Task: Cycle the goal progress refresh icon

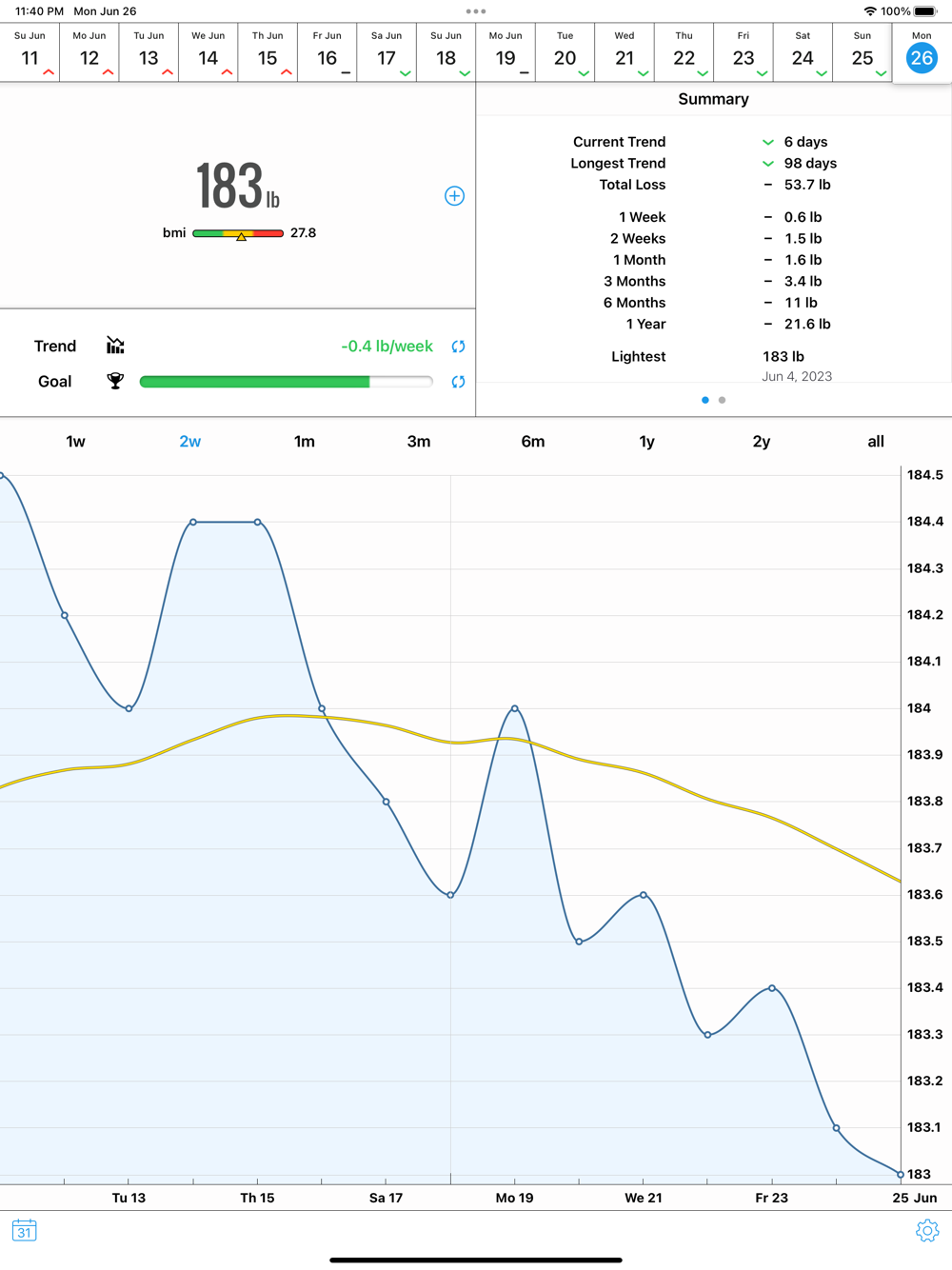Action: click(458, 382)
